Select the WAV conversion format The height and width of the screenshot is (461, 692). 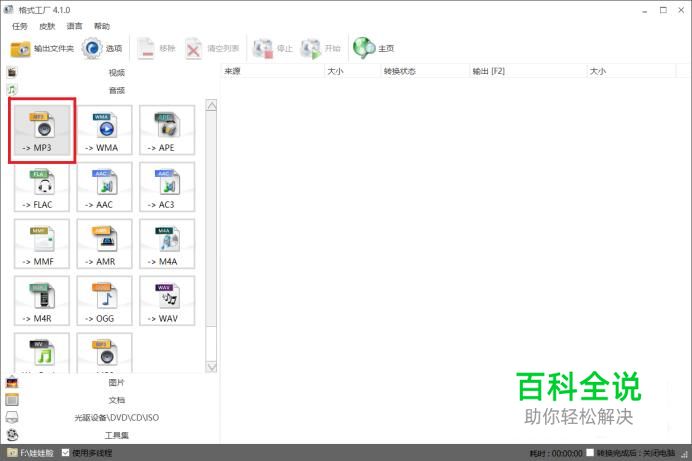click(167, 301)
